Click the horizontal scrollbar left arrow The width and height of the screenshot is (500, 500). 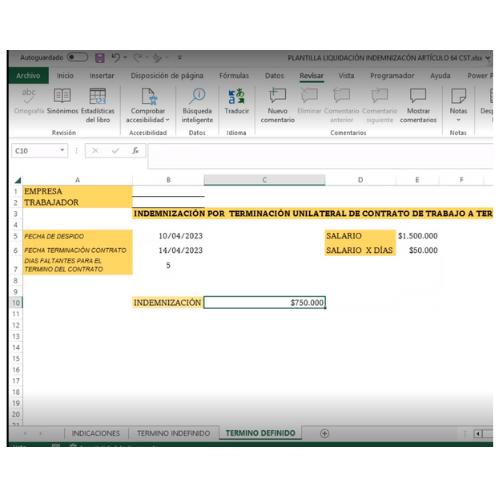click(478, 433)
